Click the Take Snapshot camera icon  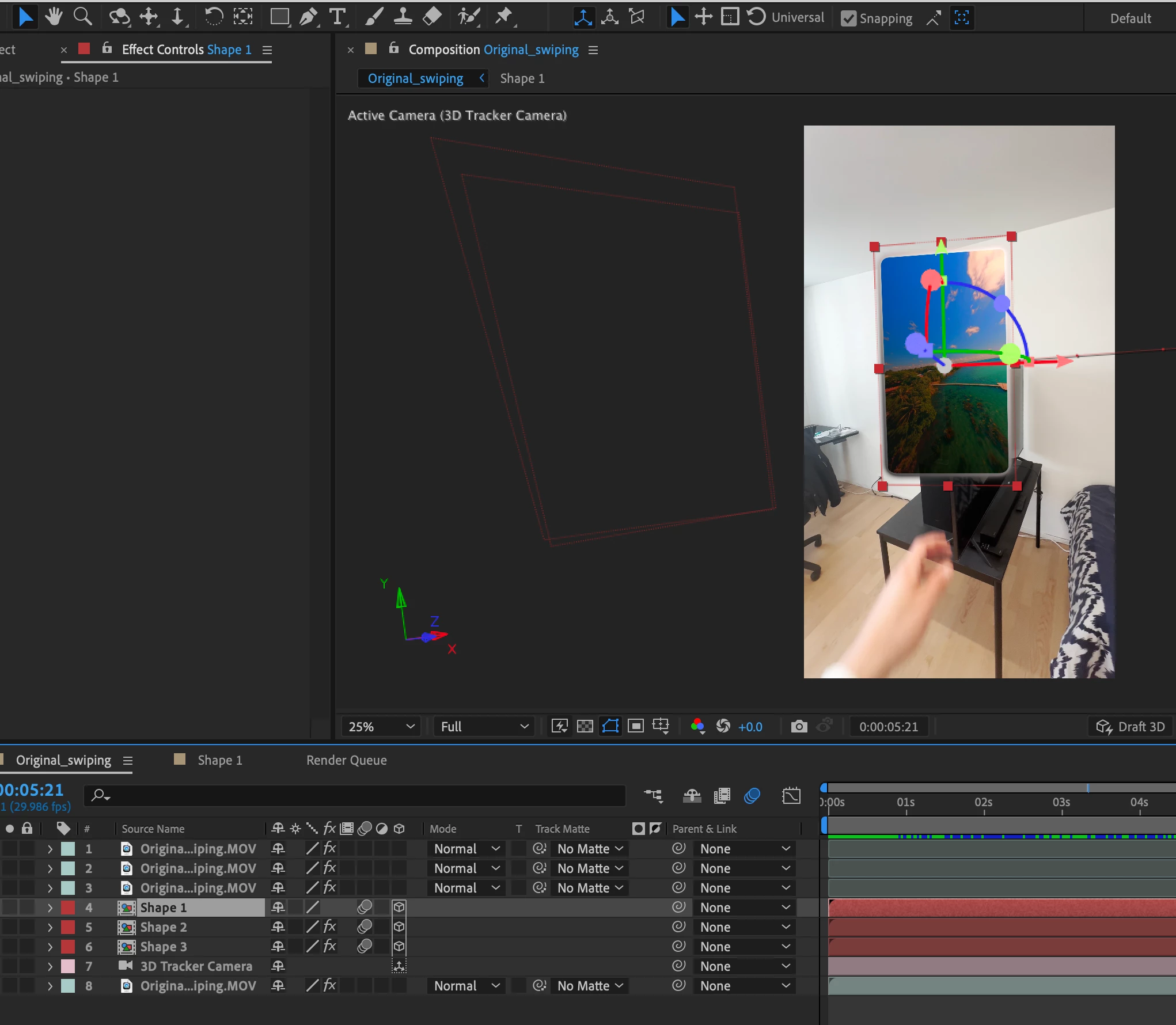pyautogui.click(x=799, y=726)
